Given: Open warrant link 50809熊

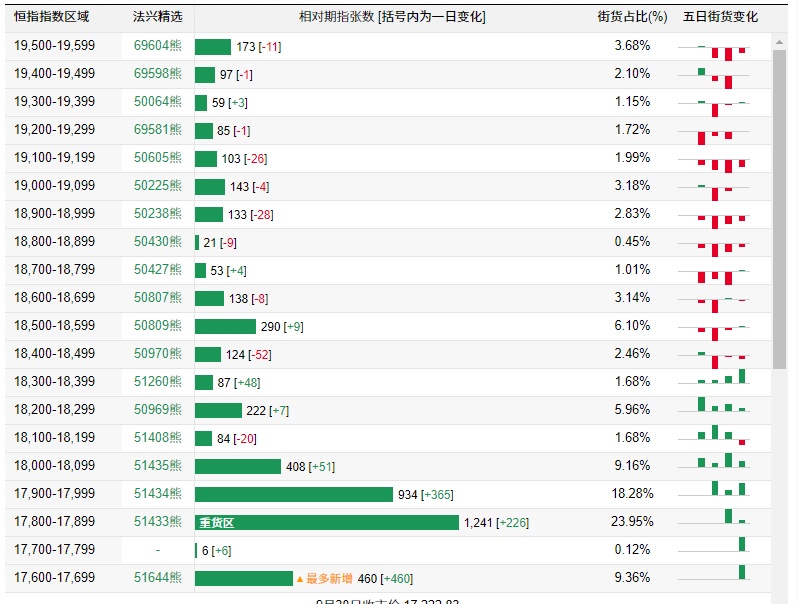Looking at the screenshot, I should [158, 326].
